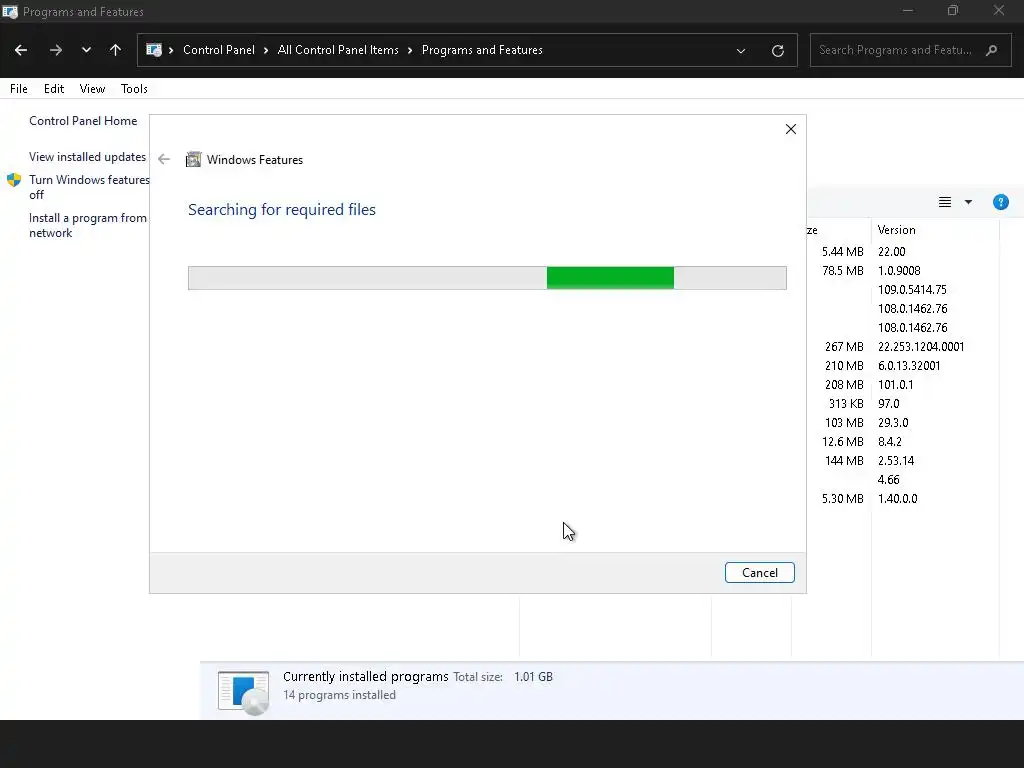Viewport: 1024px width, 768px height.
Task: Open the help question mark icon
Action: (1000, 202)
